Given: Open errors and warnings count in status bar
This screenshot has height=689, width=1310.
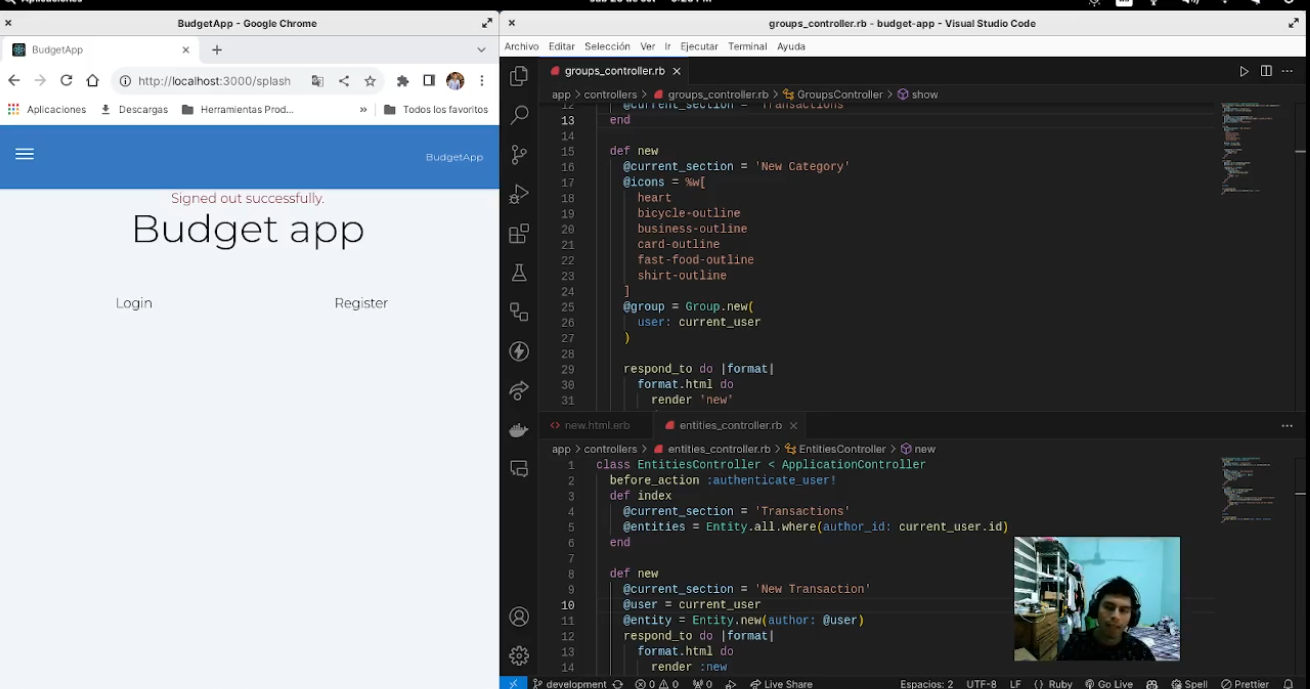Looking at the screenshot, I should click(656, 684).
